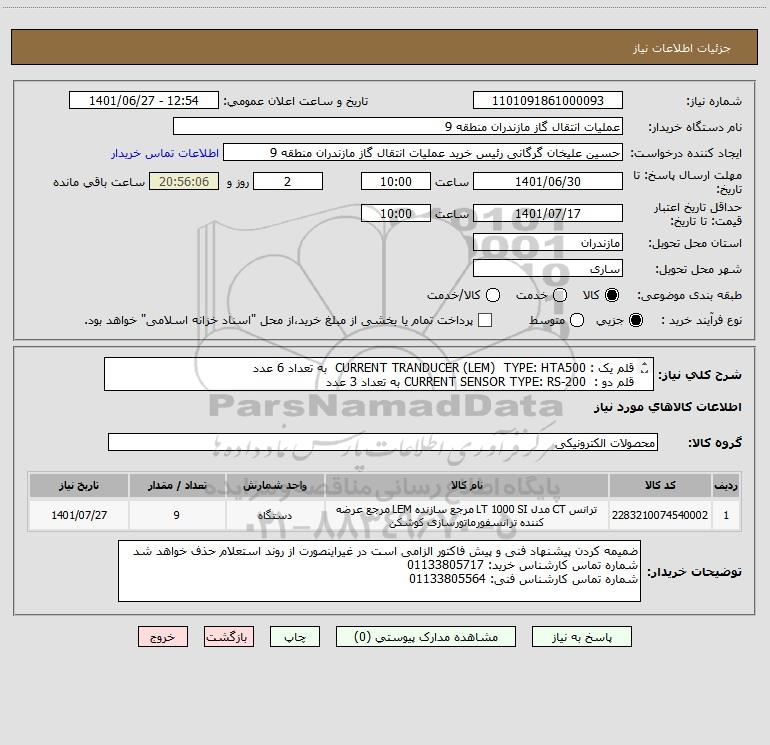
Task: Click the delivery city field ساری
Action: (548, 269)
